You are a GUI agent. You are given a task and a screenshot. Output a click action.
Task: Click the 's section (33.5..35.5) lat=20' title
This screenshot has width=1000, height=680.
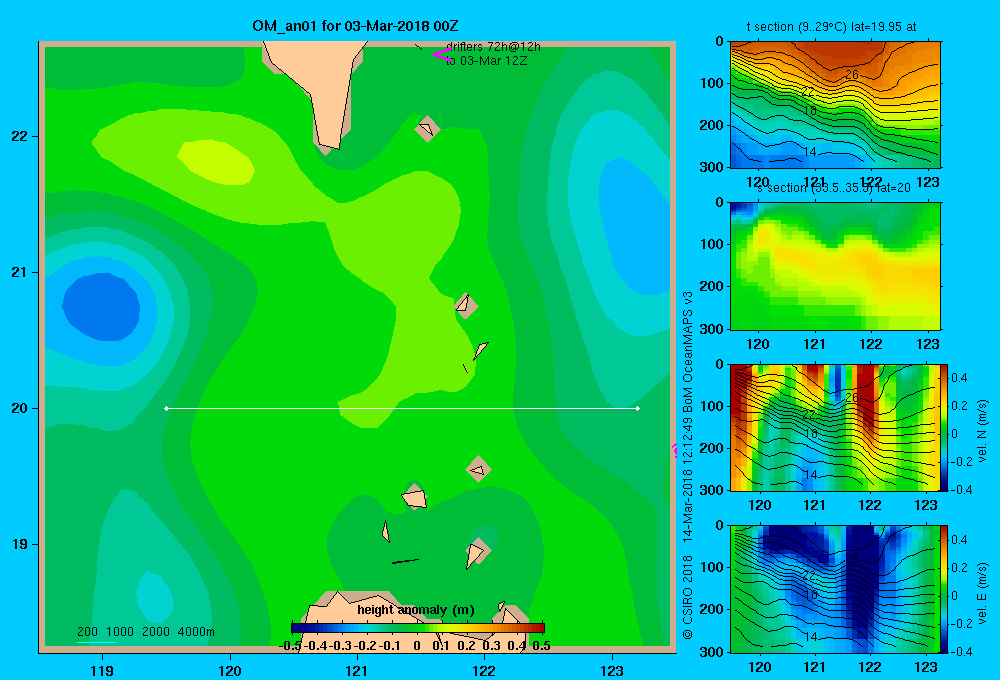click(x=834, y=188)
